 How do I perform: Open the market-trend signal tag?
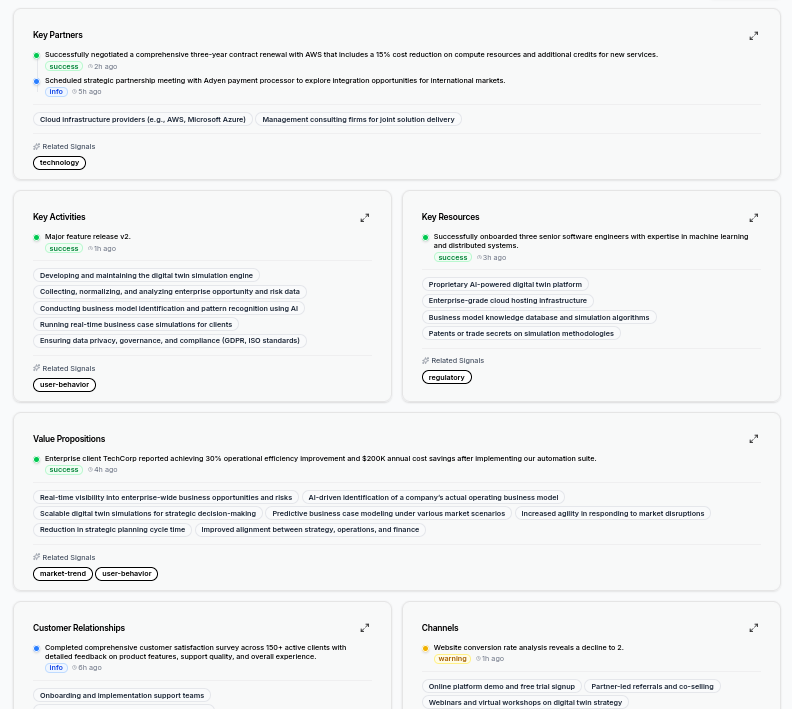click(63, 574)
